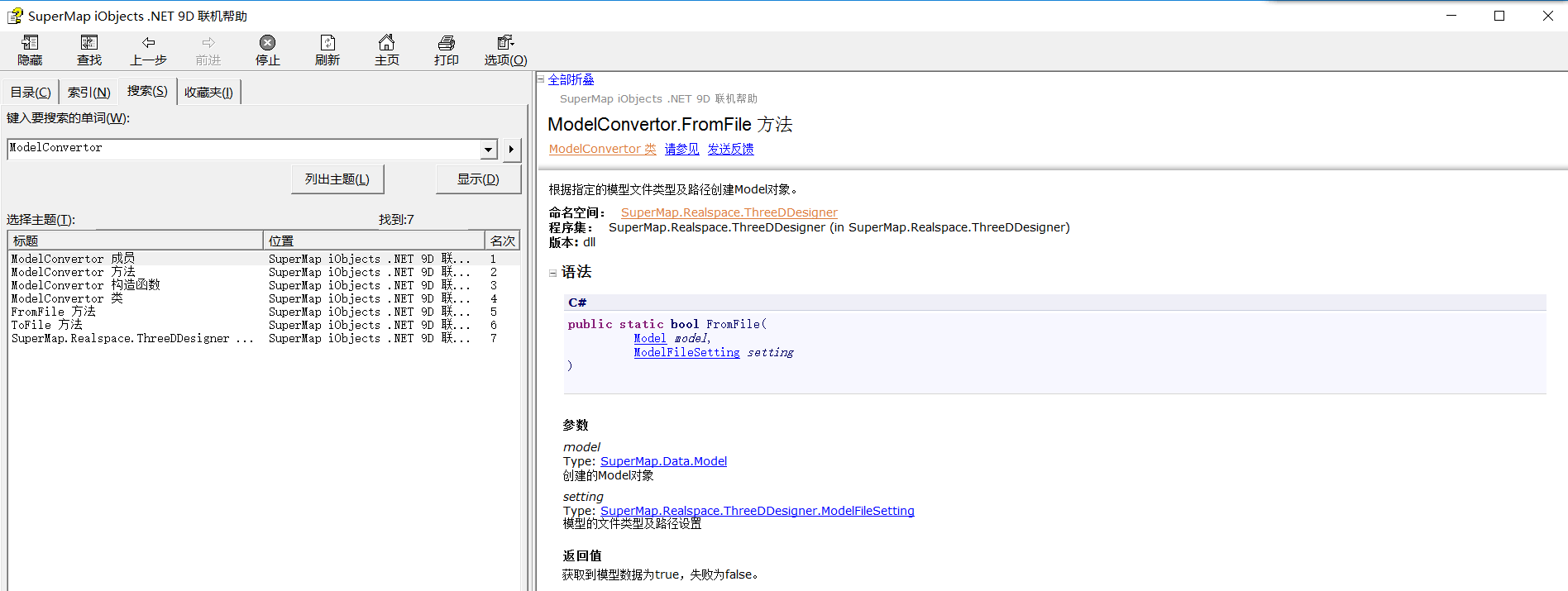
Task: Click the 找到:7 results count text
Action: pos(396,219)
